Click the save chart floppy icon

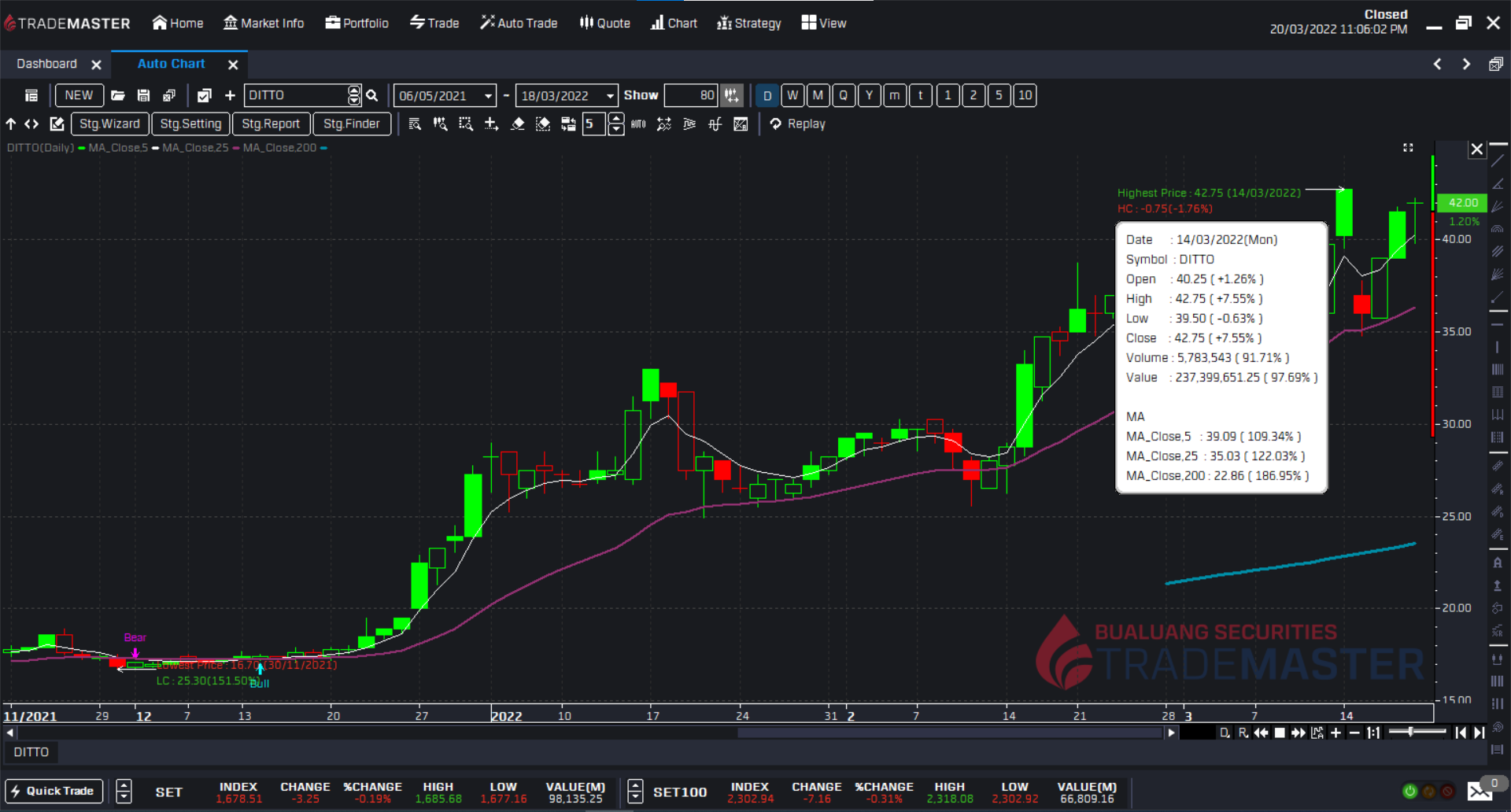coord(143,95)
